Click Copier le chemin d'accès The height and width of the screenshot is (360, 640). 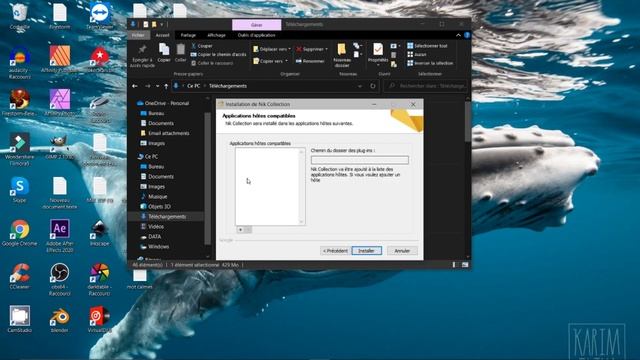coord(218,54)
